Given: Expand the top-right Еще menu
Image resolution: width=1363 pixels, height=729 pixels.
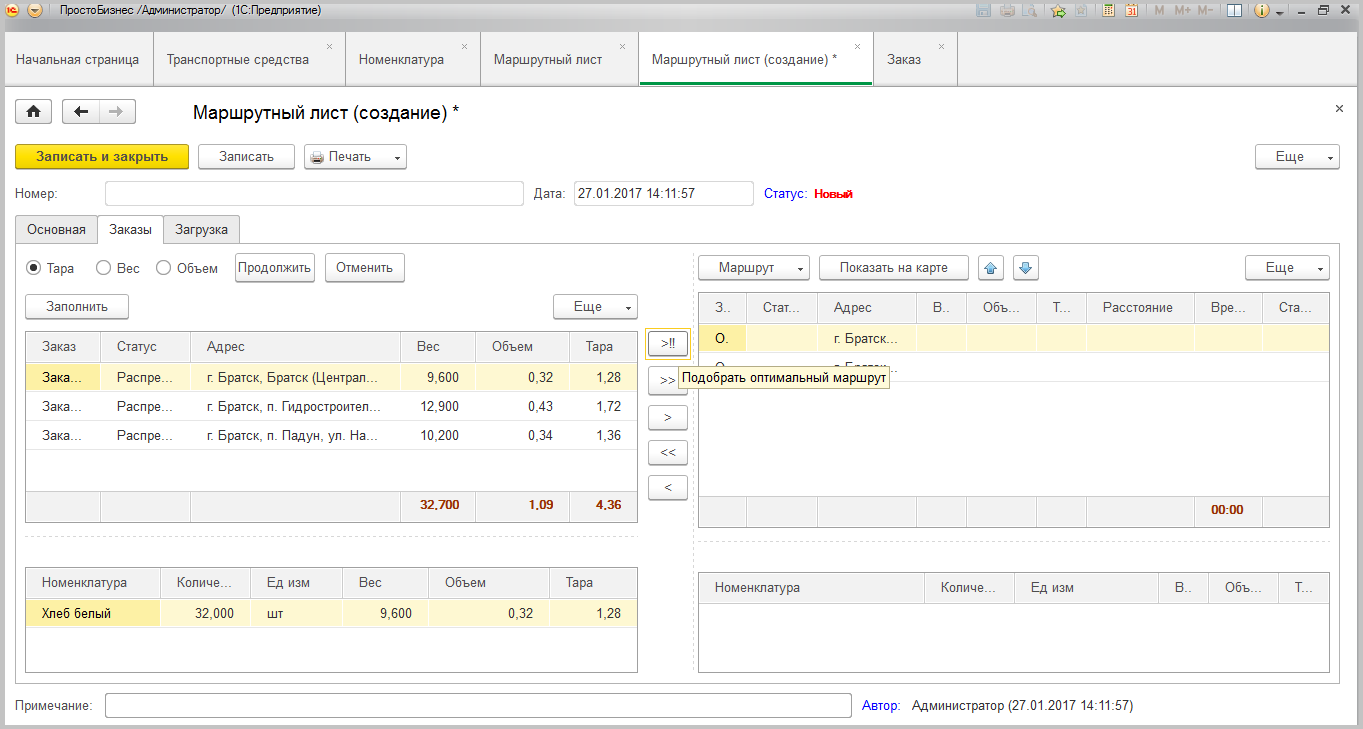Looking at the screenshot, I should coord(1297,157).
